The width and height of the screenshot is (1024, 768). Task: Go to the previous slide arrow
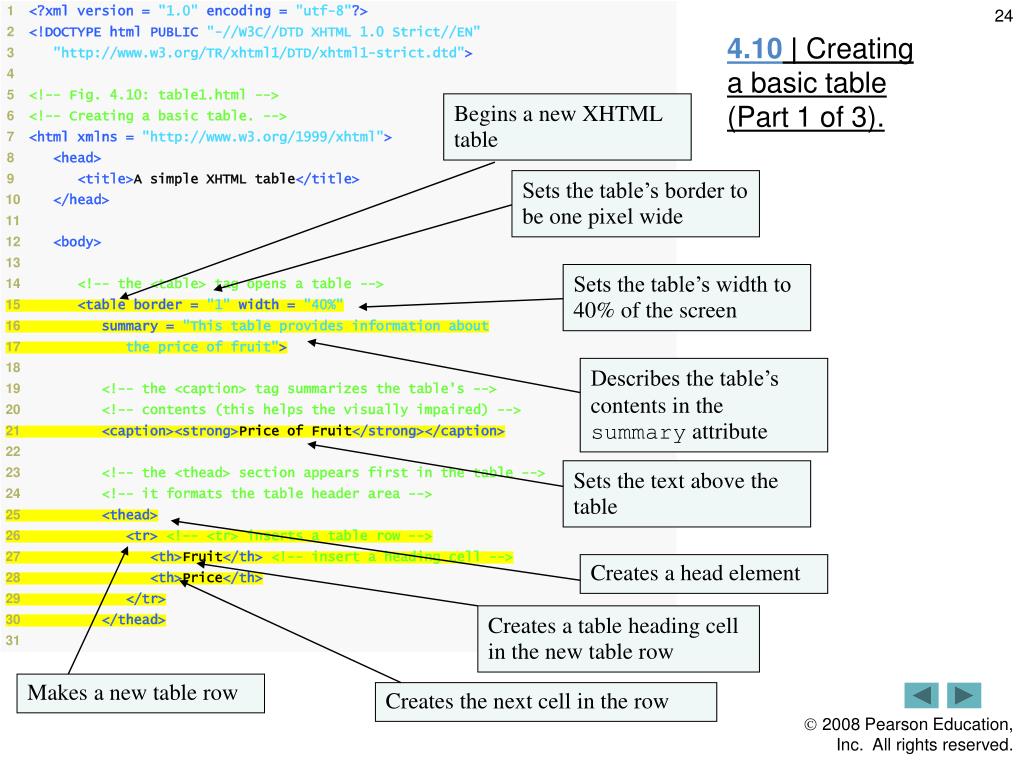coord(921,695)
